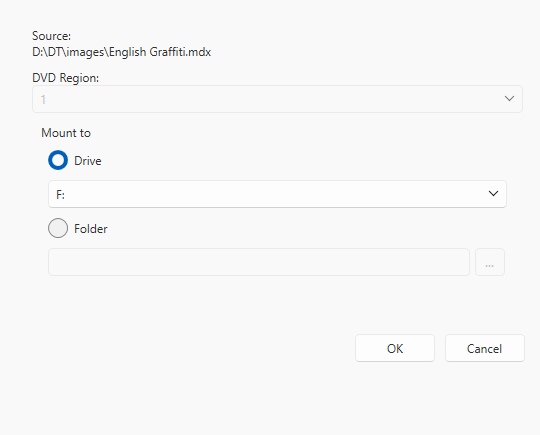Click the empty folder path input field

[x=259, y=262]
